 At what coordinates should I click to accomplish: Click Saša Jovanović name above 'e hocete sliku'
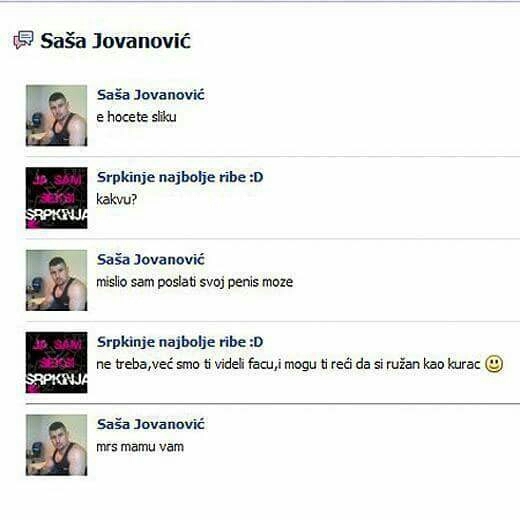click(x=150, y=95)
